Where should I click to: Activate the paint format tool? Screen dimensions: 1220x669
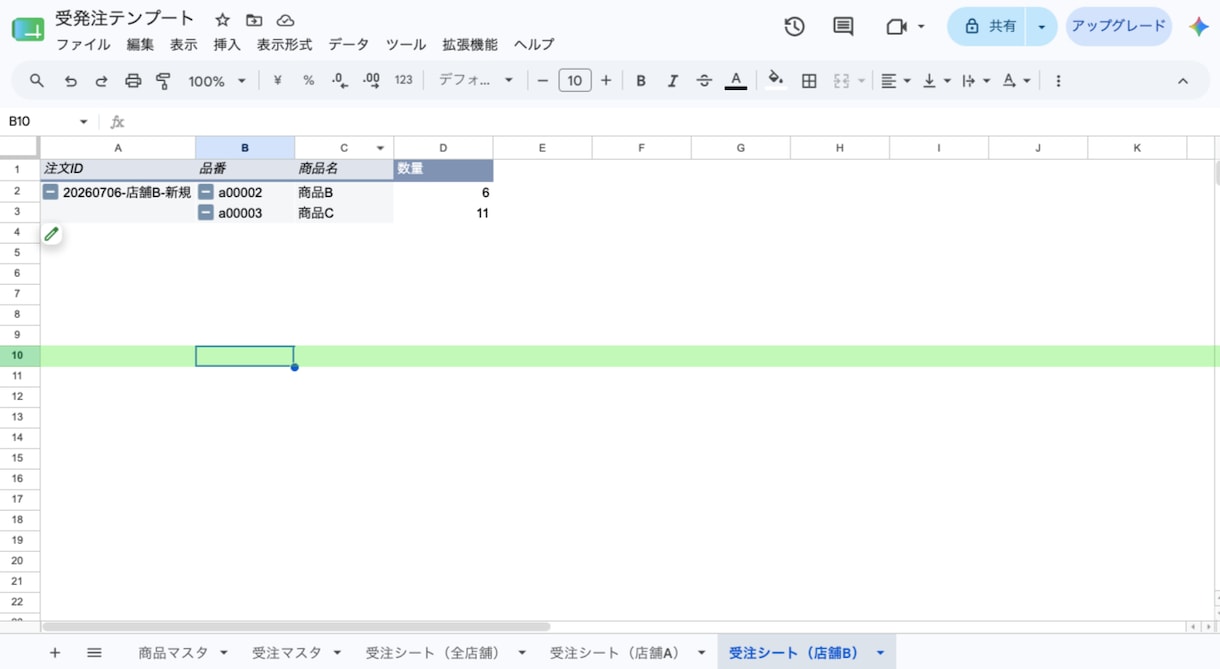[x=164, y=81]
